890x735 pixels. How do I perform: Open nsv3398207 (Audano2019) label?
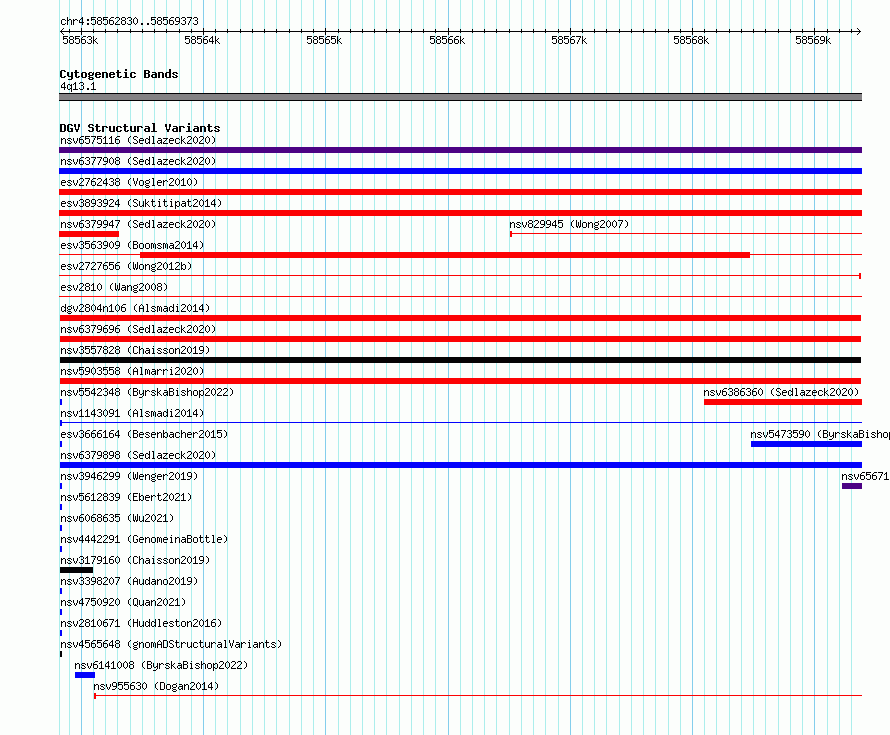(x=129, y=581)
